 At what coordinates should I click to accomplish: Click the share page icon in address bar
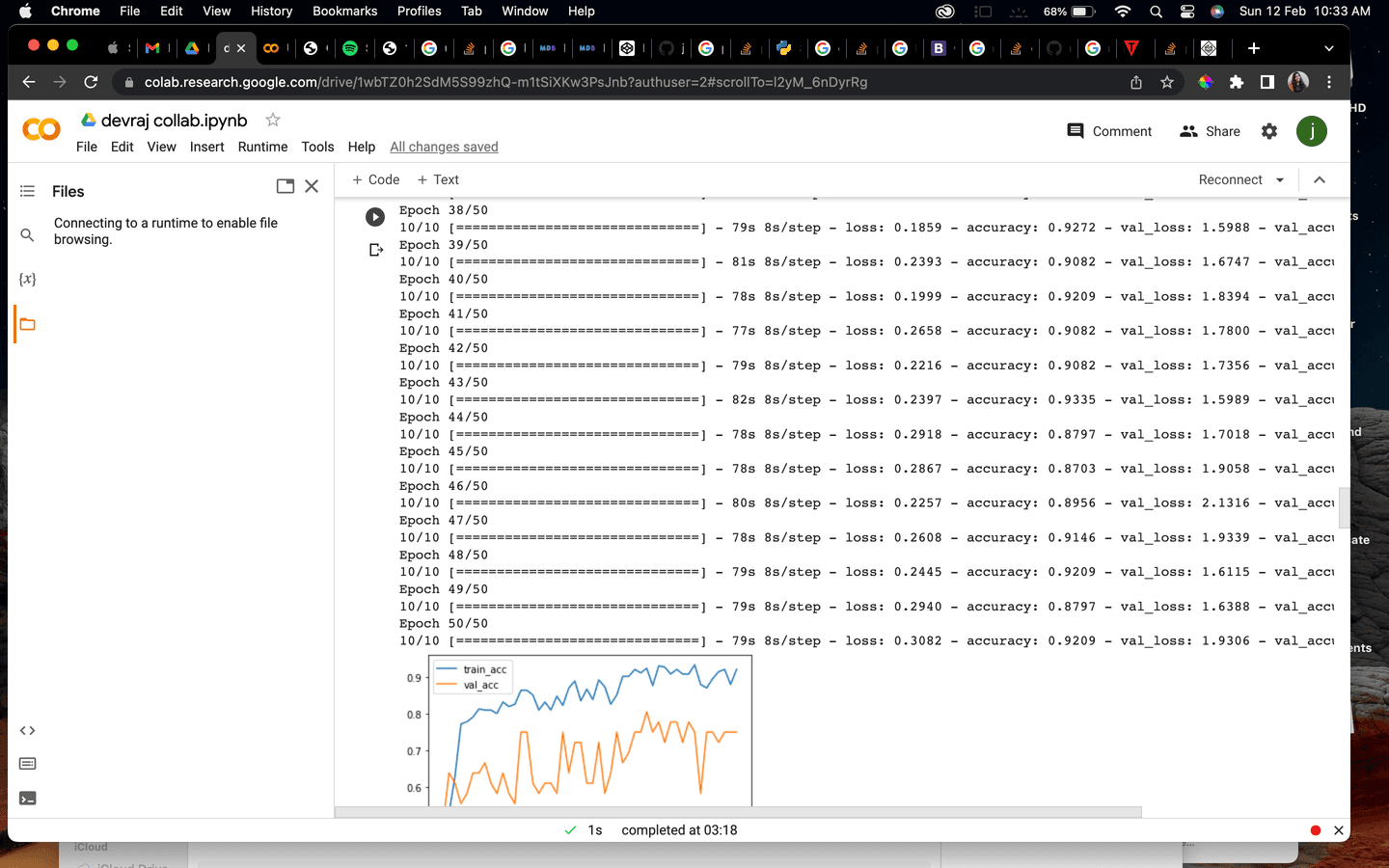(1136, 82)
